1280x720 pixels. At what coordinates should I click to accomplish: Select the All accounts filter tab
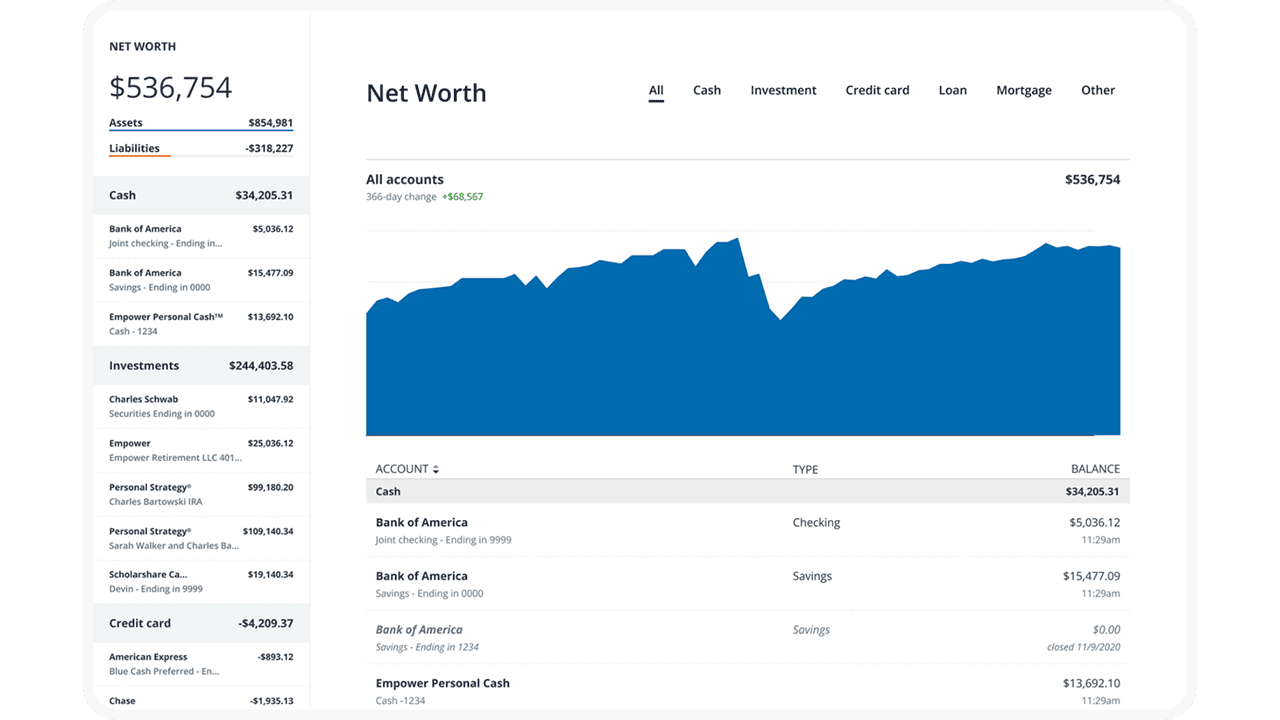click(656, 90)
